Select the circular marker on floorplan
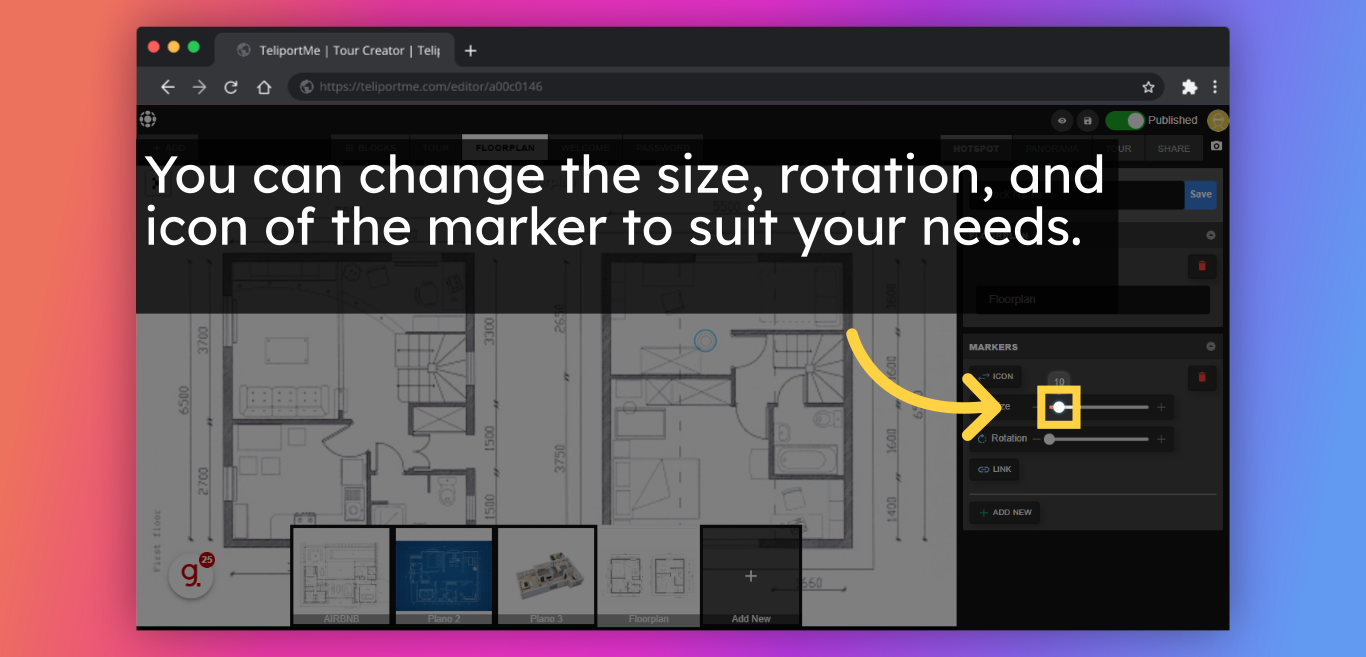Screen dimensions: 1366x657 point(706,341)
